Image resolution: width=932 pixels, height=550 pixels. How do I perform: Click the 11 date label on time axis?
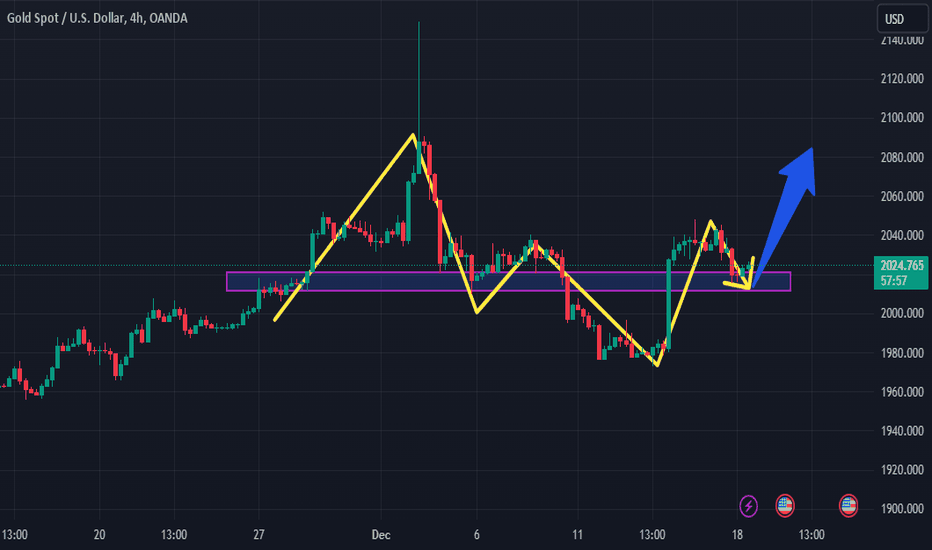pos(577,535)
